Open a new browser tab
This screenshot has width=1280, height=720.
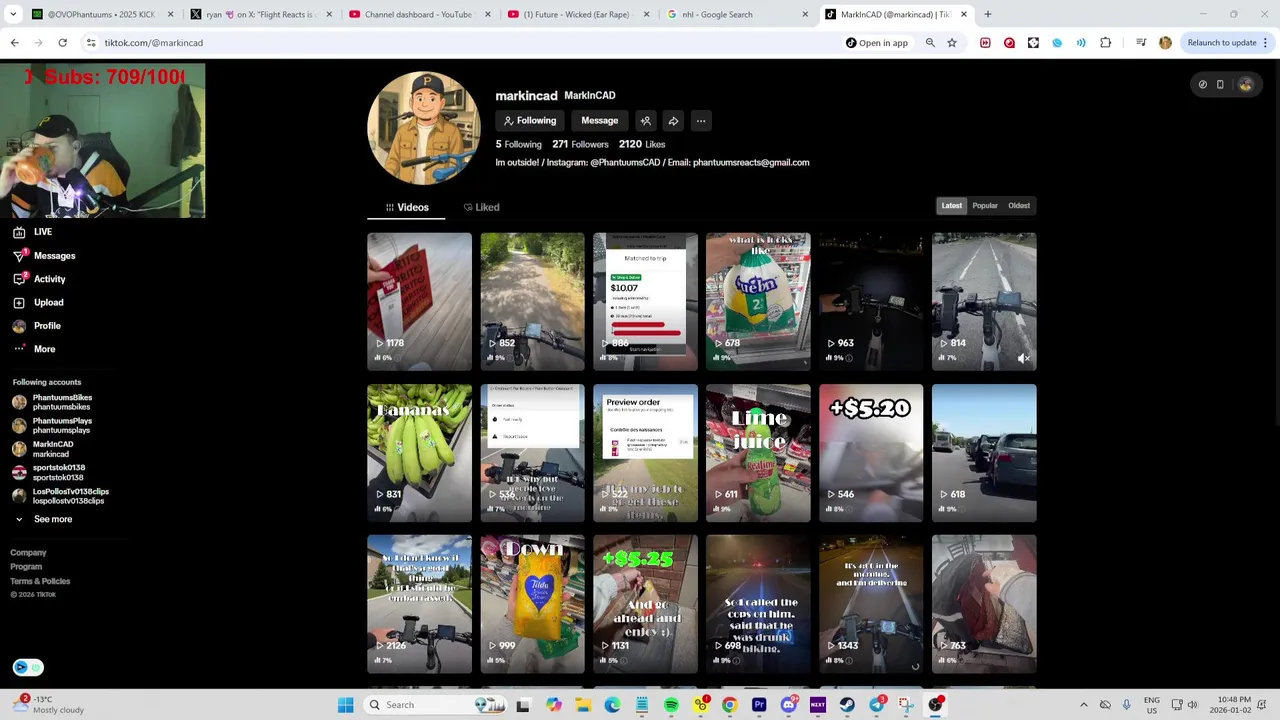pyautogui.click(x=987, y=15)
